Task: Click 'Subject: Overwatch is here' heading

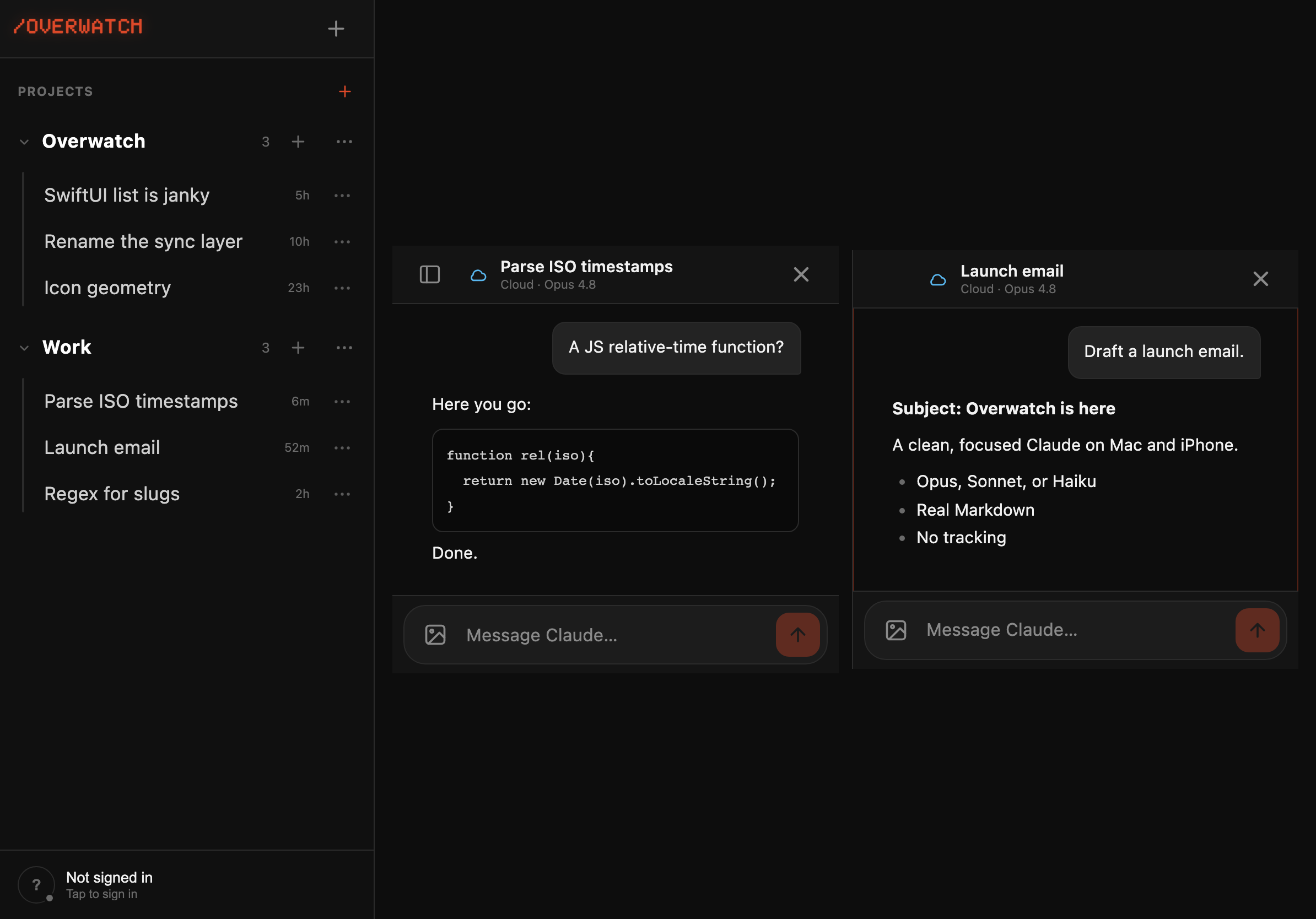Action: [1004, 408]
